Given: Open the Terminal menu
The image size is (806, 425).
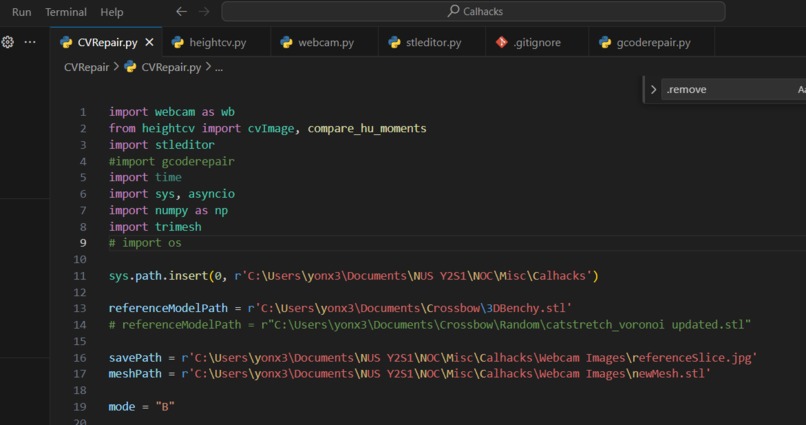Looking at the screenshot, I should (x=66, y=12).
